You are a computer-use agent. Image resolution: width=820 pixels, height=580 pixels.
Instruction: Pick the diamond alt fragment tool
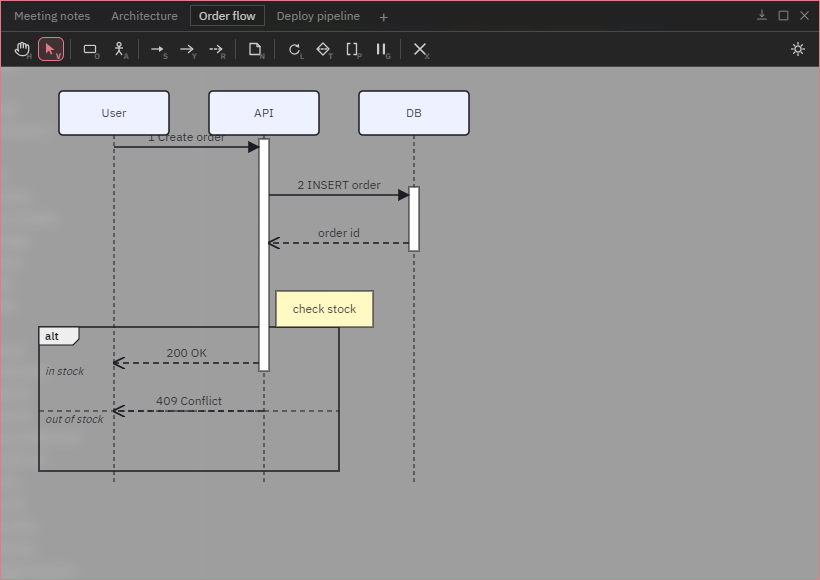(324, 49)
